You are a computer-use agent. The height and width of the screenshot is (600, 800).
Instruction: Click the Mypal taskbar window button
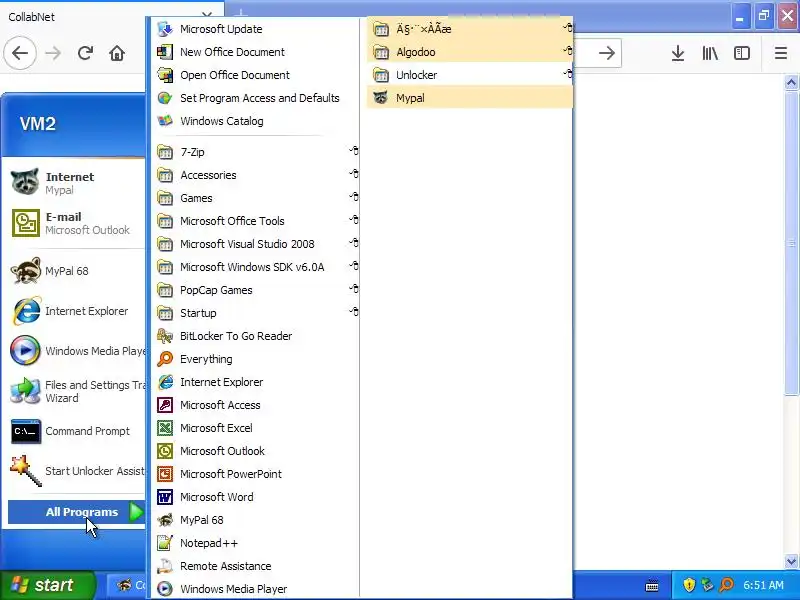[x=127, y=585]
